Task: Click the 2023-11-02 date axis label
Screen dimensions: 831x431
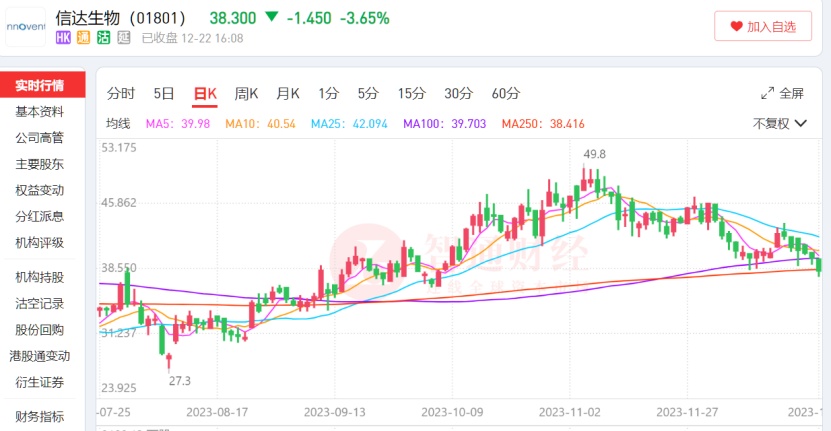Action: coord(570,412)
